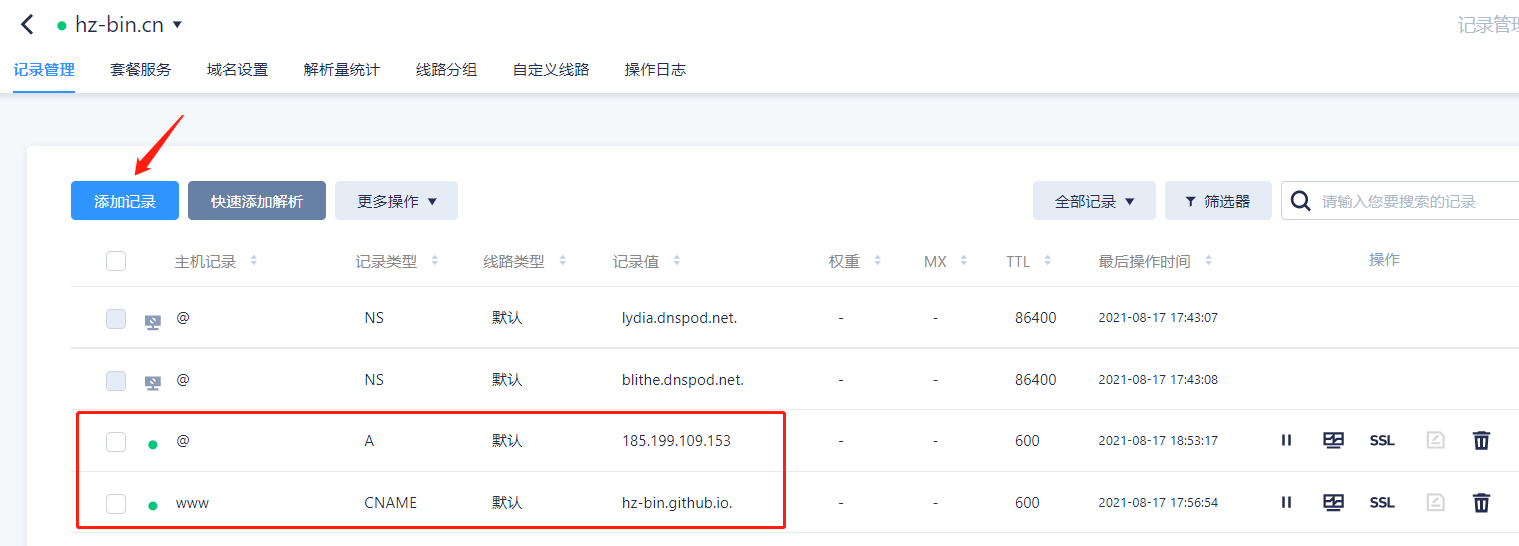Open the 自定义线路 tab
Screen dimensions: 1519x546
coord(551,70)
